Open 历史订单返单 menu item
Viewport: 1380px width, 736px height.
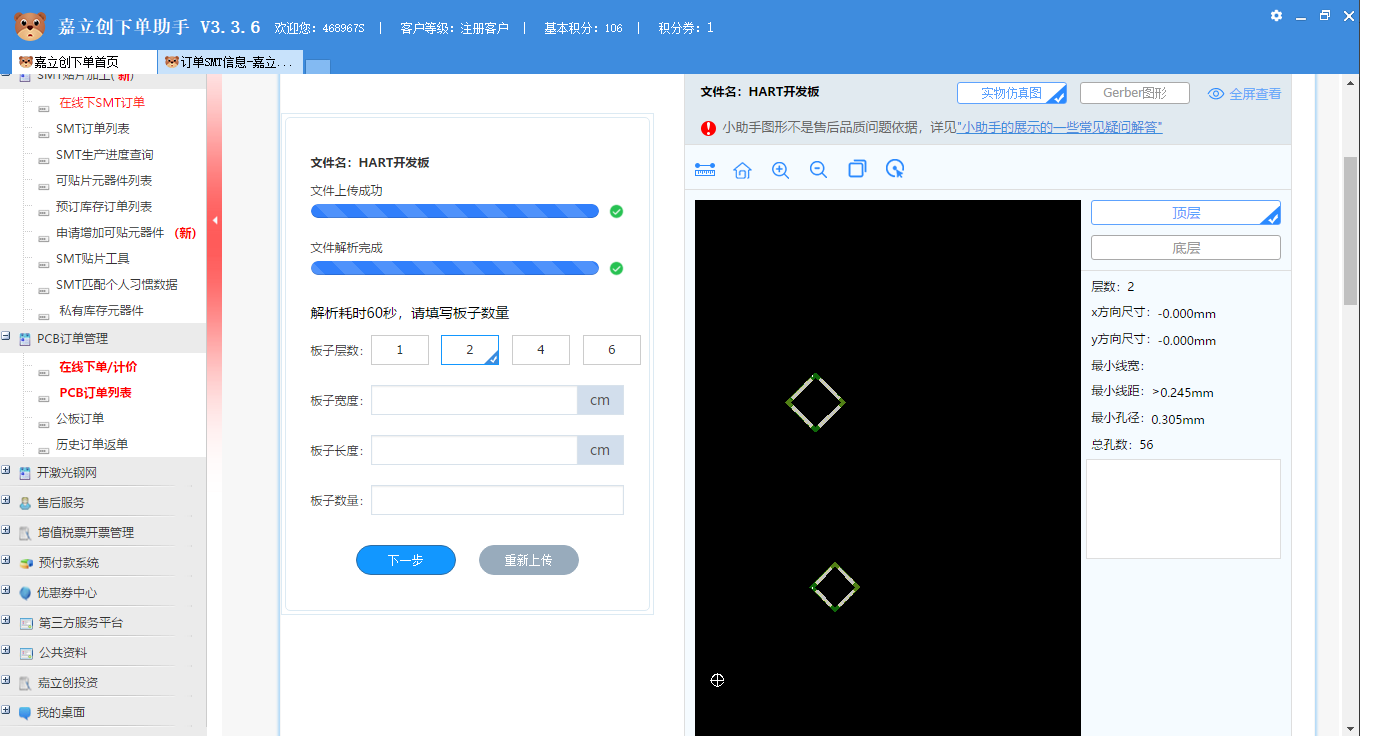(92, 445)
